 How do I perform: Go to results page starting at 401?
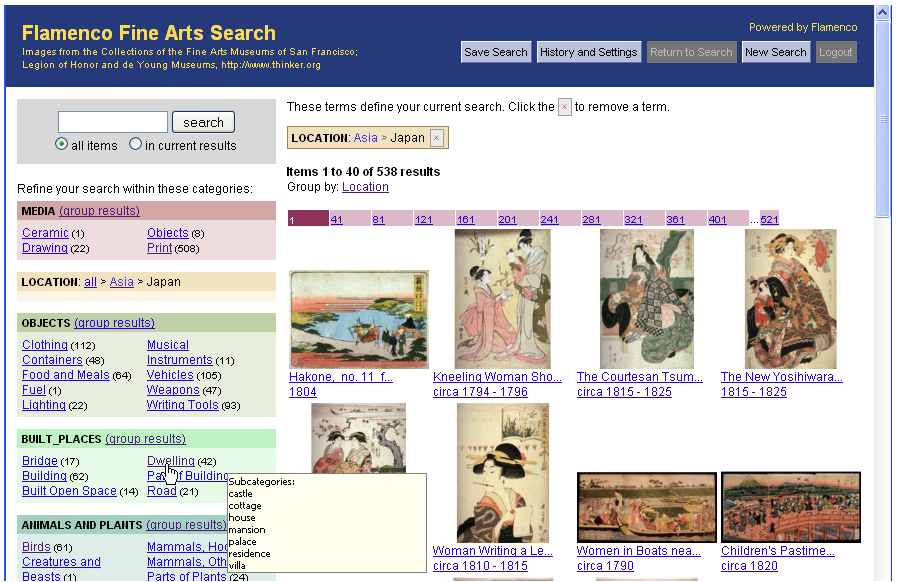click(x=717, y=219)
